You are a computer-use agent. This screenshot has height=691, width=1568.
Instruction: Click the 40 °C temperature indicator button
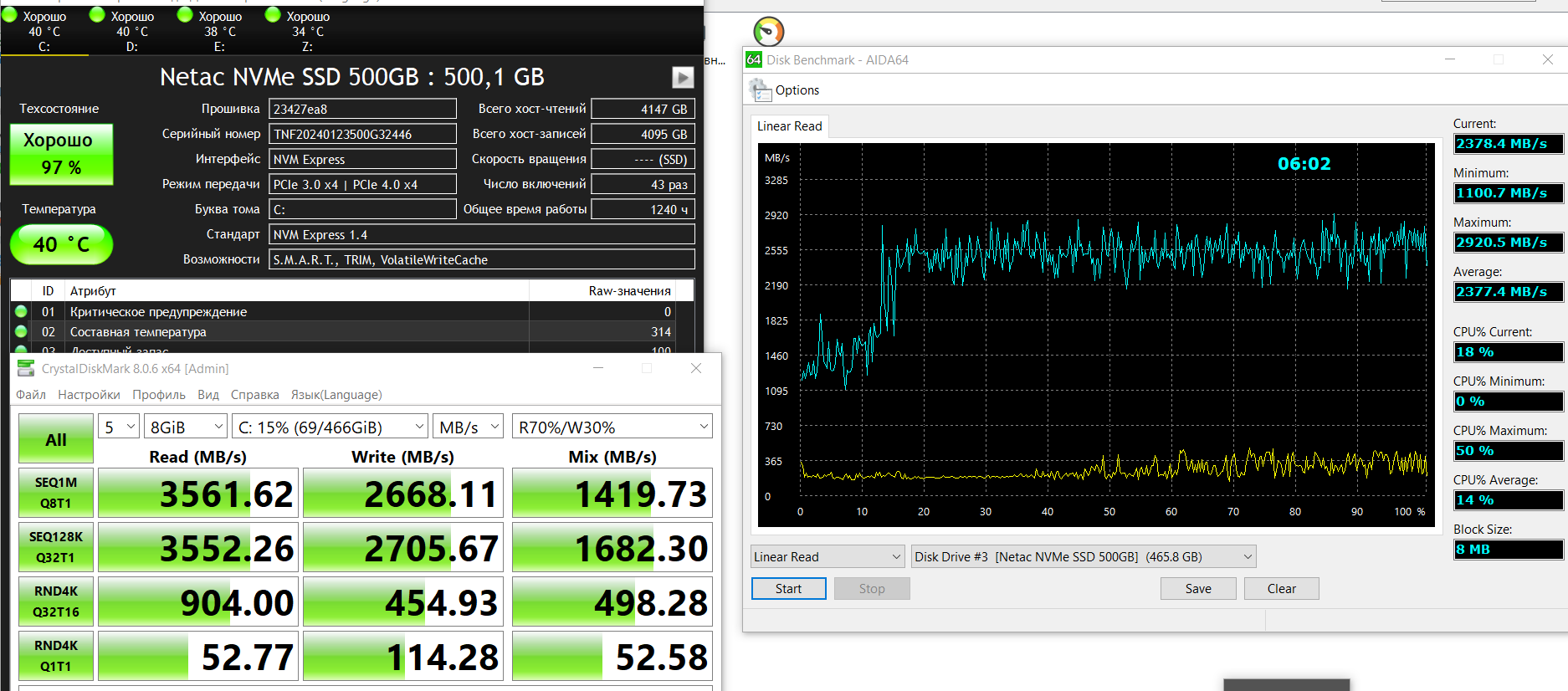(x=61, y=244)
